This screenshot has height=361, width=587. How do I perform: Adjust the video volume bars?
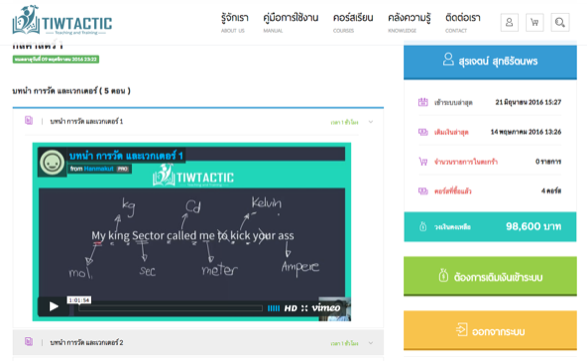(274, 308)
